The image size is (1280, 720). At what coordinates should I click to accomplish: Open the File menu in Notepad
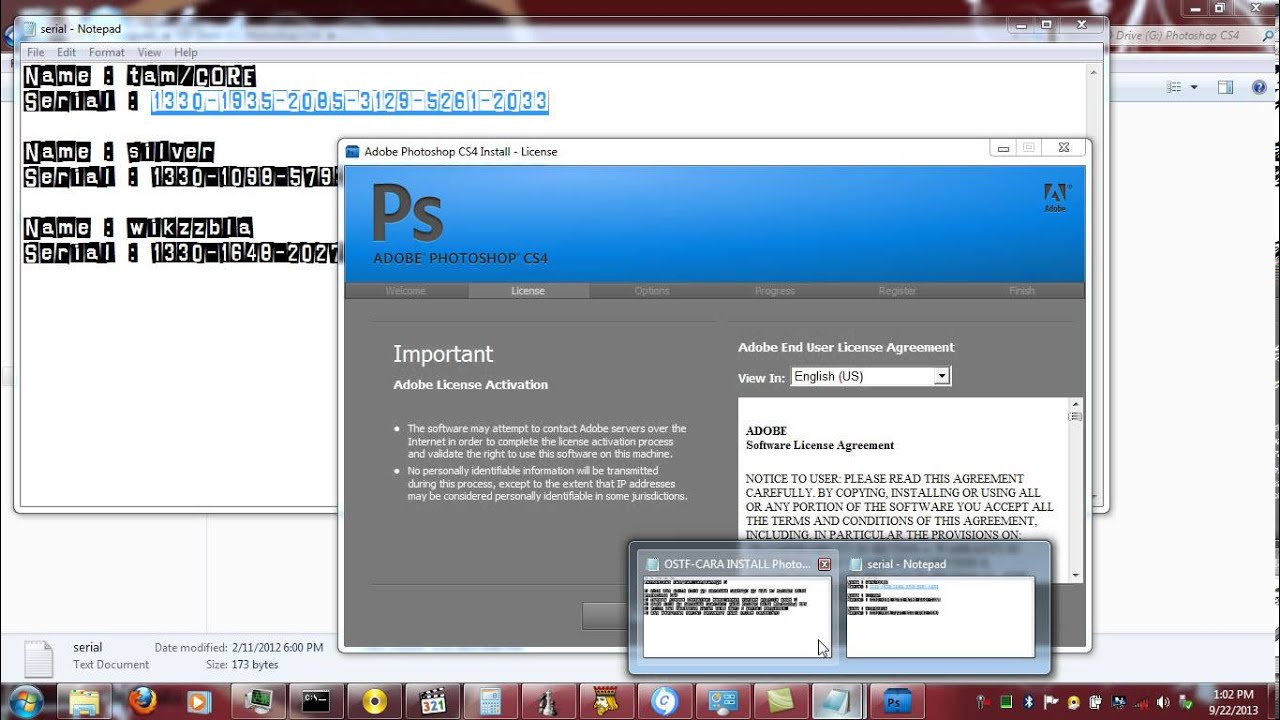pyautogui.click(x=35, y=52)
